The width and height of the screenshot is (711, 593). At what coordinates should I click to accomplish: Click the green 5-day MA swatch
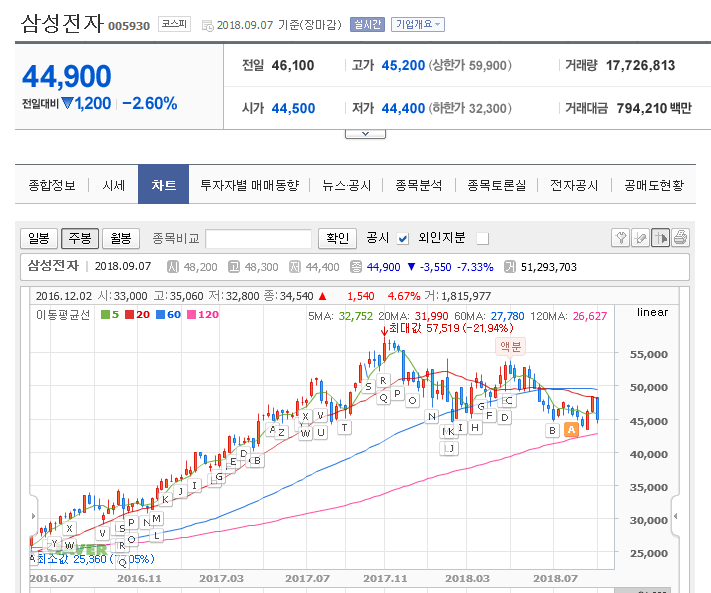point(105,315)
